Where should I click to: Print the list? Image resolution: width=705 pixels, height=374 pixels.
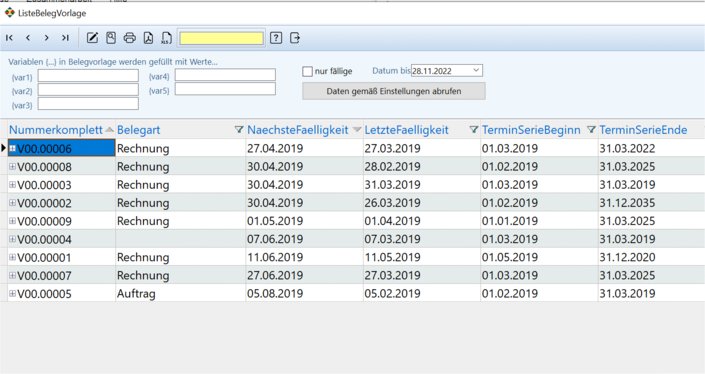click(129, 38)
